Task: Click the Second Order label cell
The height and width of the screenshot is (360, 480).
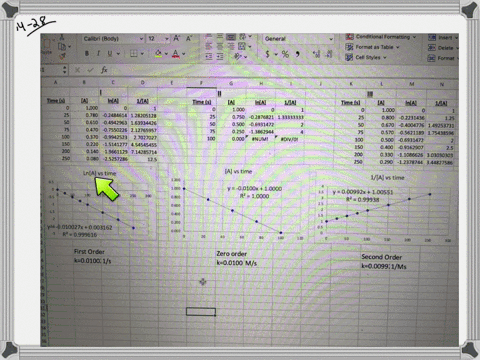Action: point(382,257)
